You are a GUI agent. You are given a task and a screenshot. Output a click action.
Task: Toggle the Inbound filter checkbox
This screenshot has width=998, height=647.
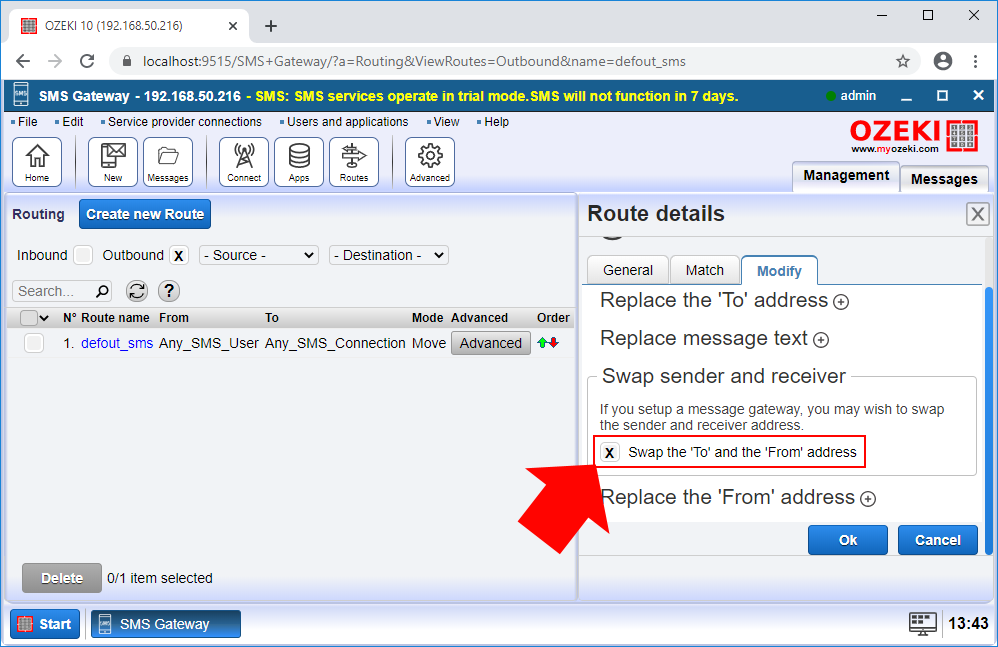83,255
